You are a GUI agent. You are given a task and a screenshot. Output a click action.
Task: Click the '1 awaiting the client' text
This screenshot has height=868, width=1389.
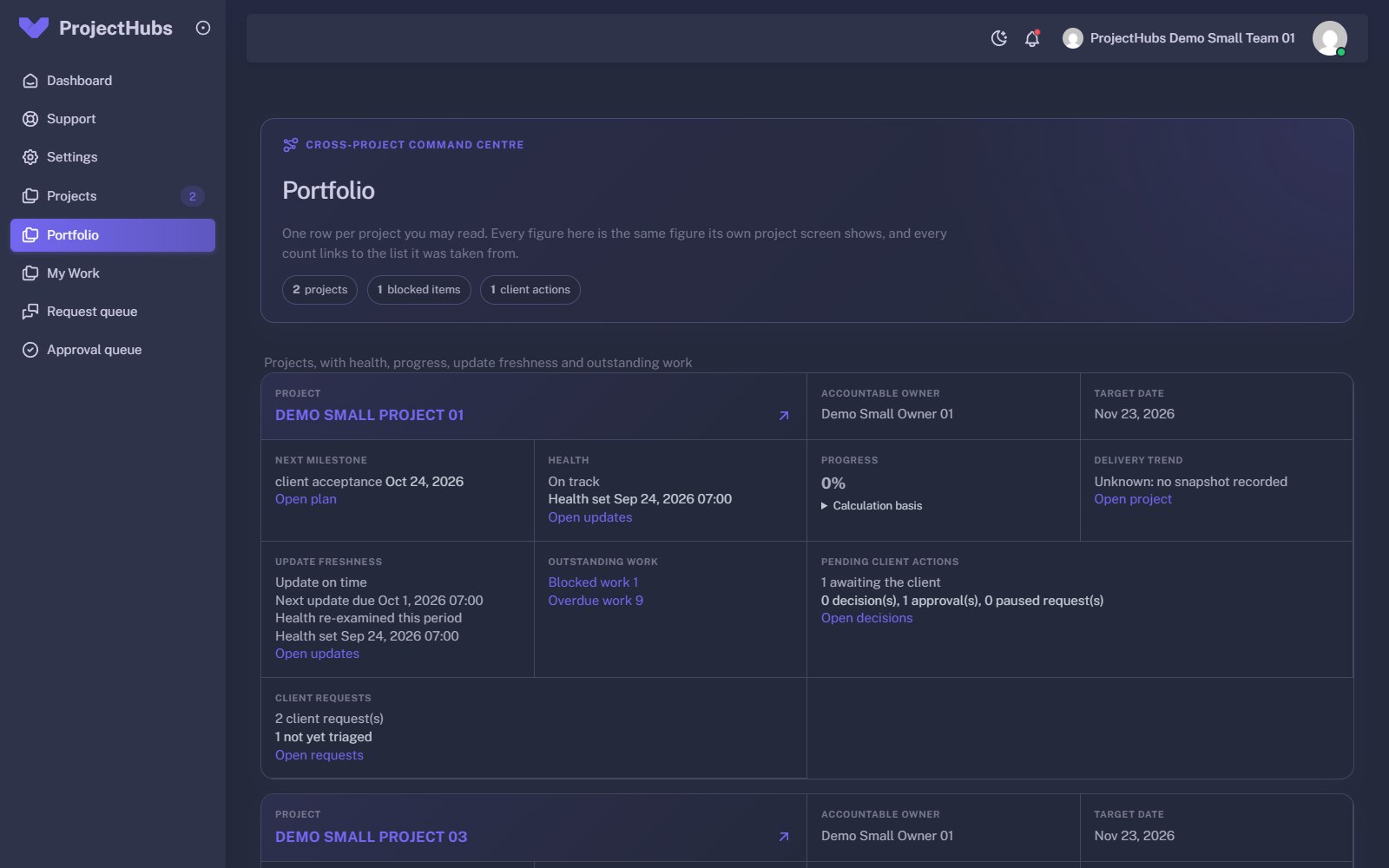[880, 582]
